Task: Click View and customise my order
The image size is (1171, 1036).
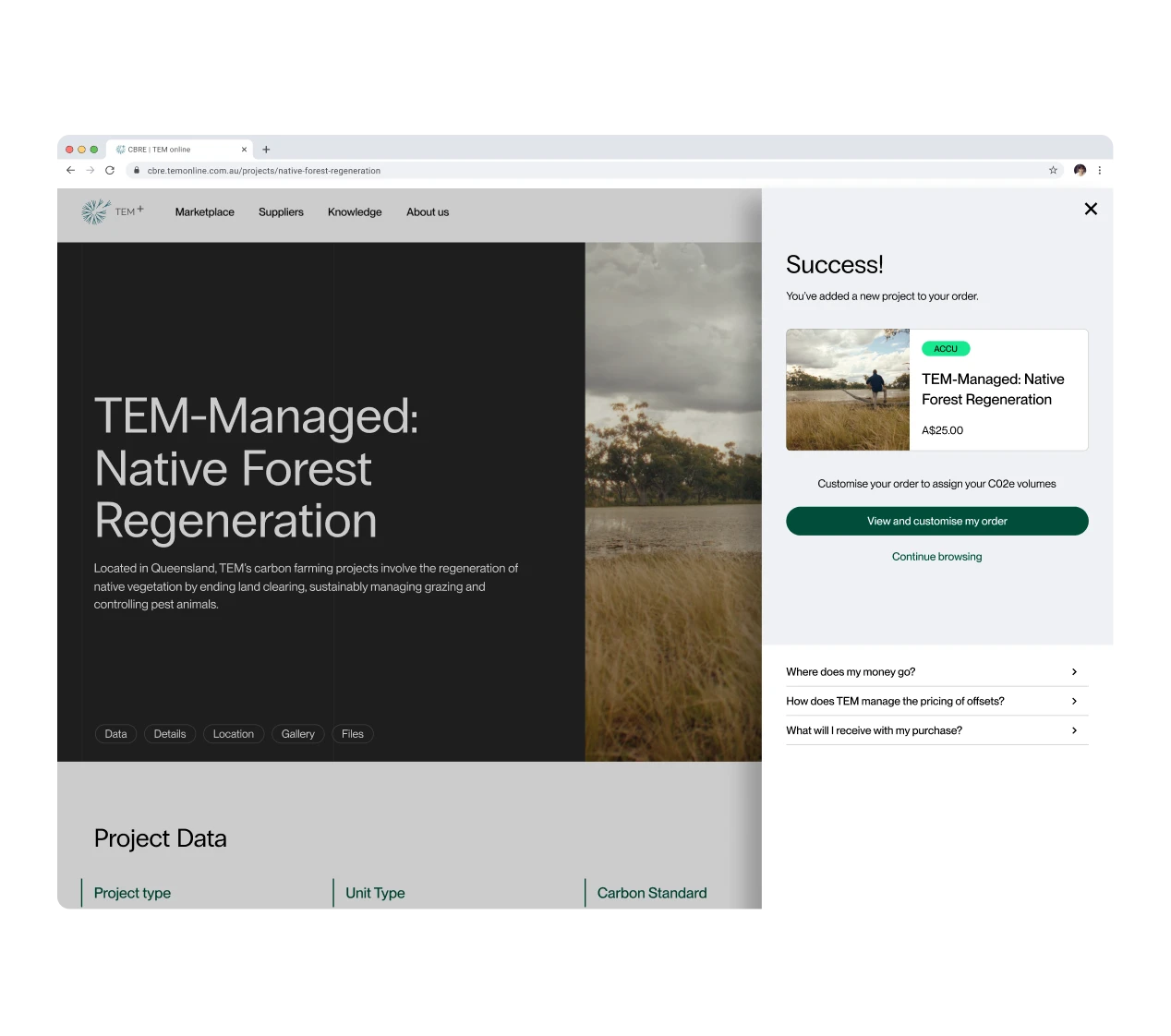Action: coord(937,521)
